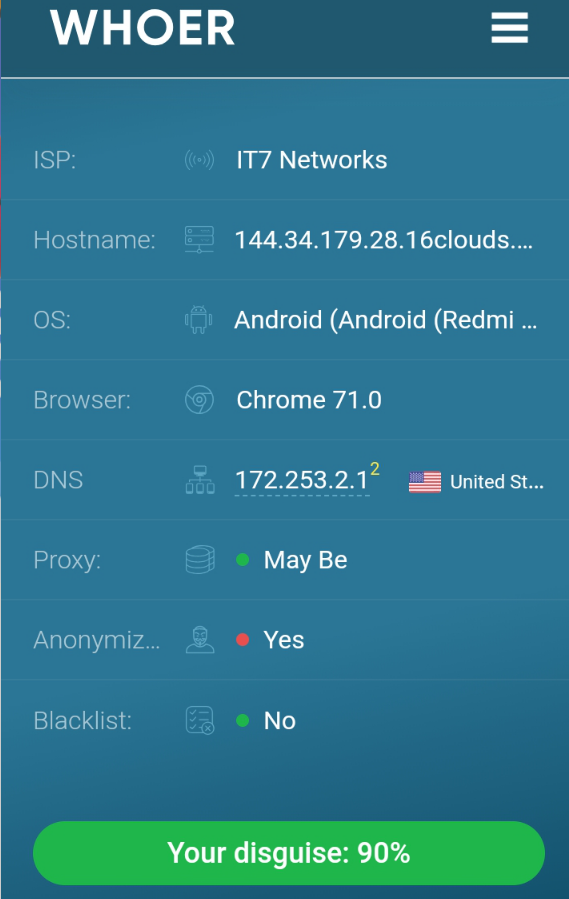Viewport: 569px width, 899px height.
Task: Click the green Proxy status dot
Action: (243, 560)
